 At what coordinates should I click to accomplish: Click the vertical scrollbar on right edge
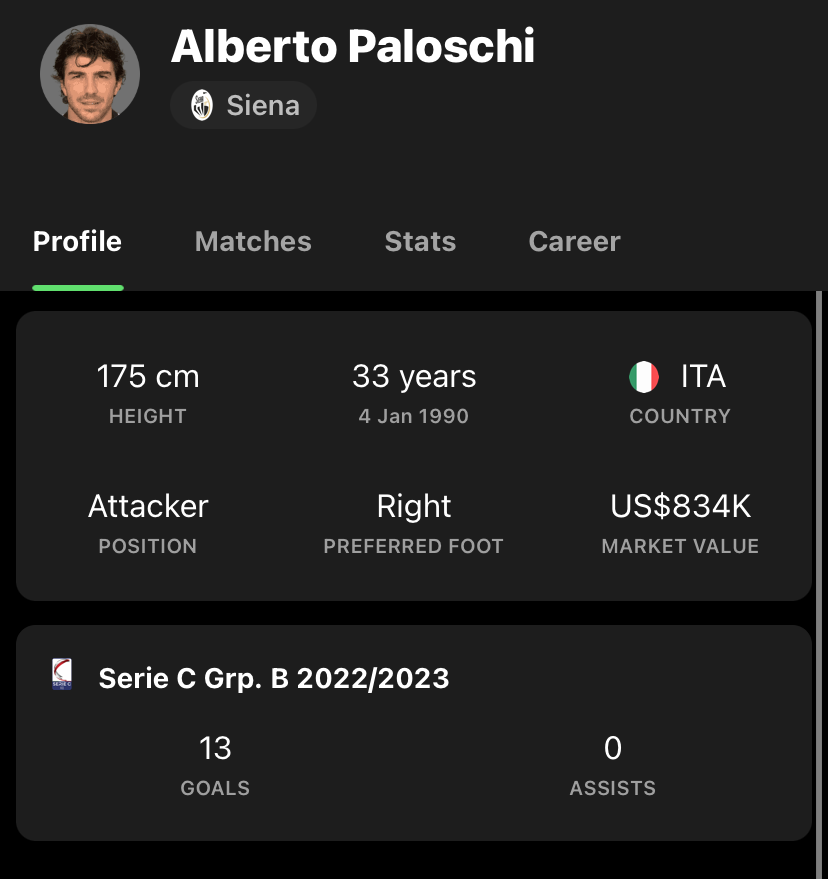[819, 585]
